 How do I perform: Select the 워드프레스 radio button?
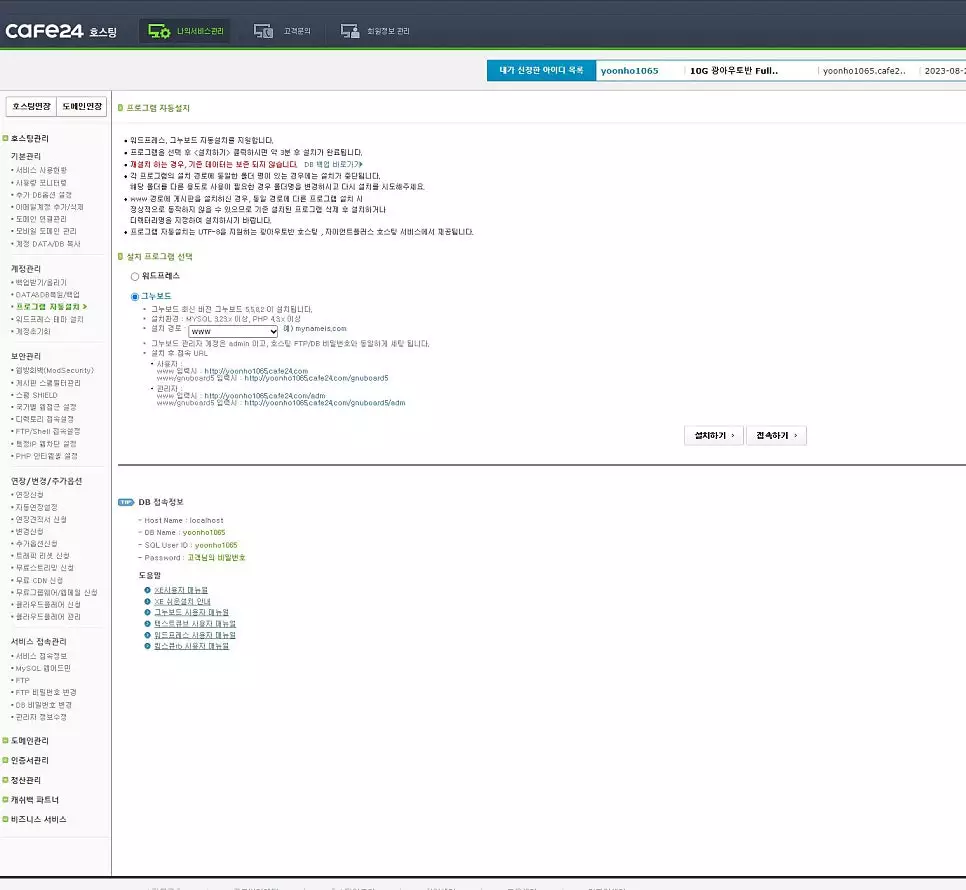tap(136, 276)
